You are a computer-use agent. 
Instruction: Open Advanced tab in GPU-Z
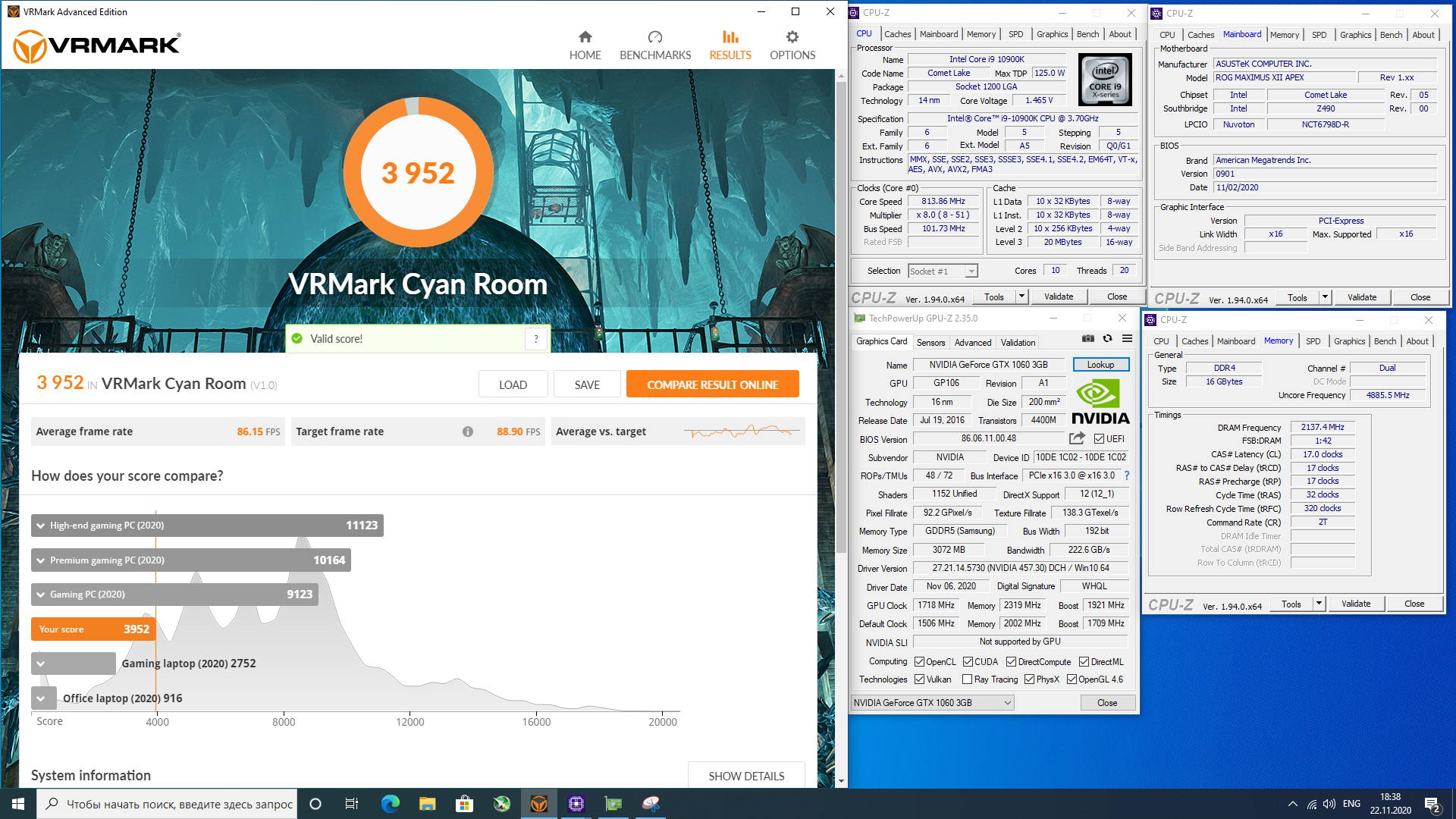point(973,343)
